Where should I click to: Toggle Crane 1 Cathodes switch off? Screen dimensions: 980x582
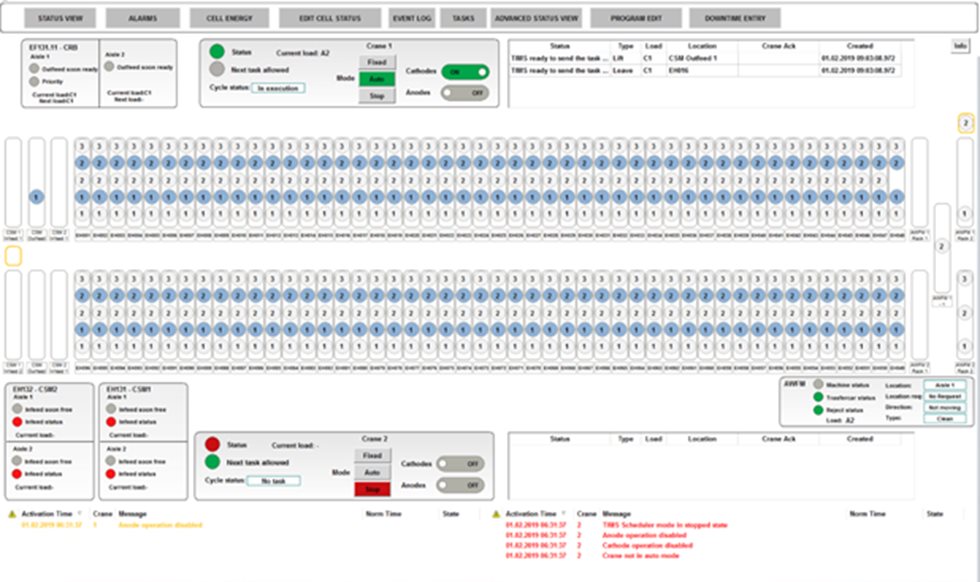click(x=464, y=72)
